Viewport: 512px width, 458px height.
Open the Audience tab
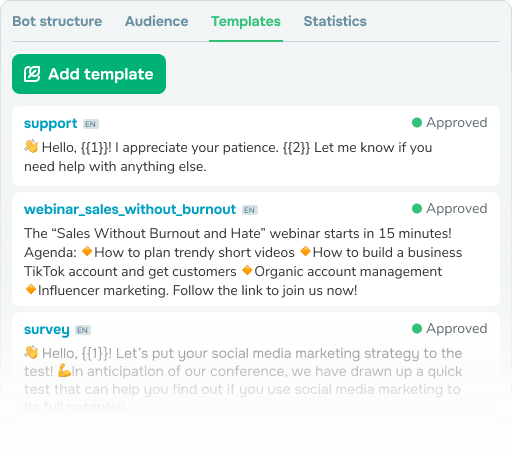(x=156, y=21)
